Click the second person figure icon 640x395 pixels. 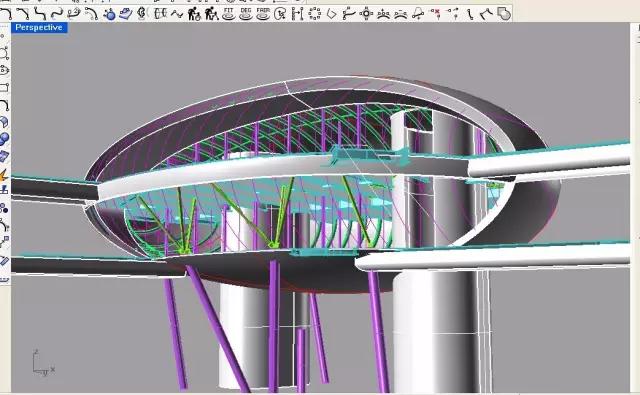(211, 14)
